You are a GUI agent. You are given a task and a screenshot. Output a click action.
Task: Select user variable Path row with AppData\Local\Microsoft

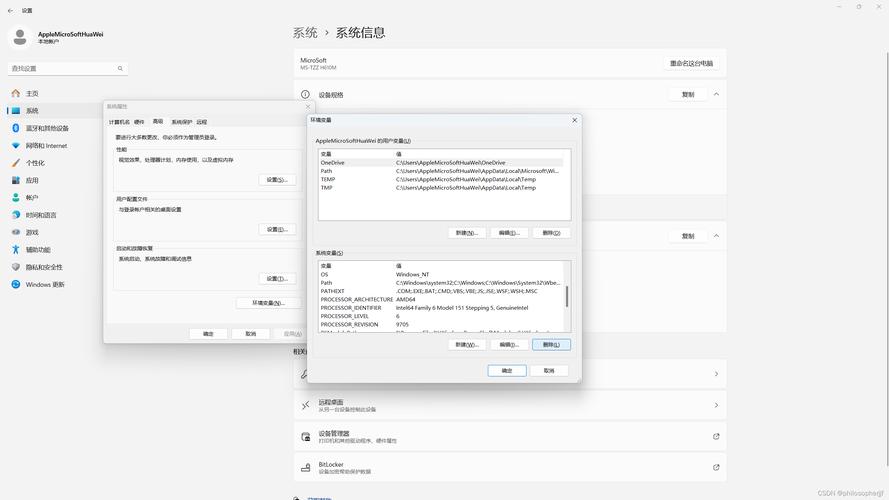442,171
